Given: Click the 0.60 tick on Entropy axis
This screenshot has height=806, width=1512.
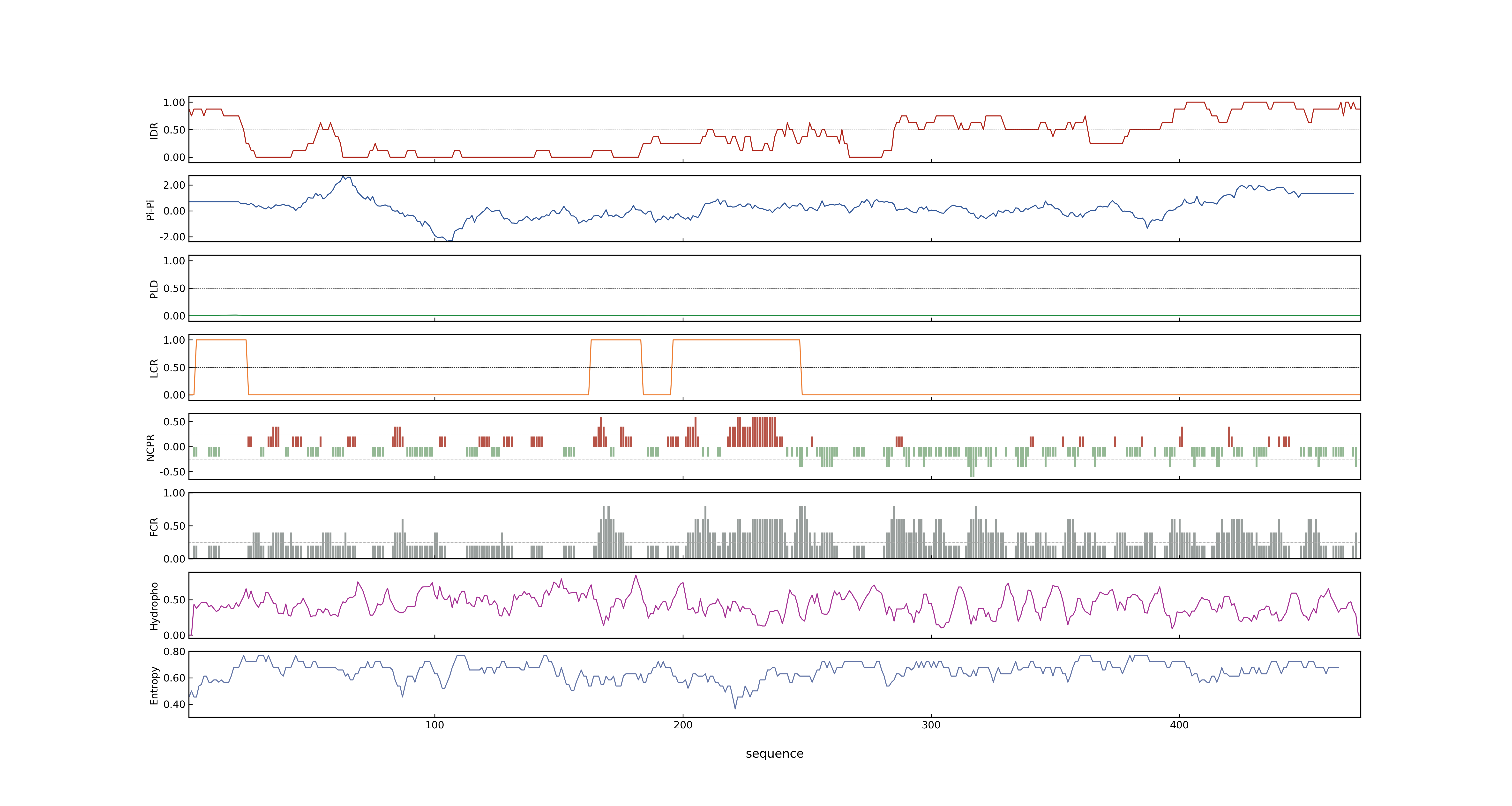Looking at the screenshot, I should 174,678.
